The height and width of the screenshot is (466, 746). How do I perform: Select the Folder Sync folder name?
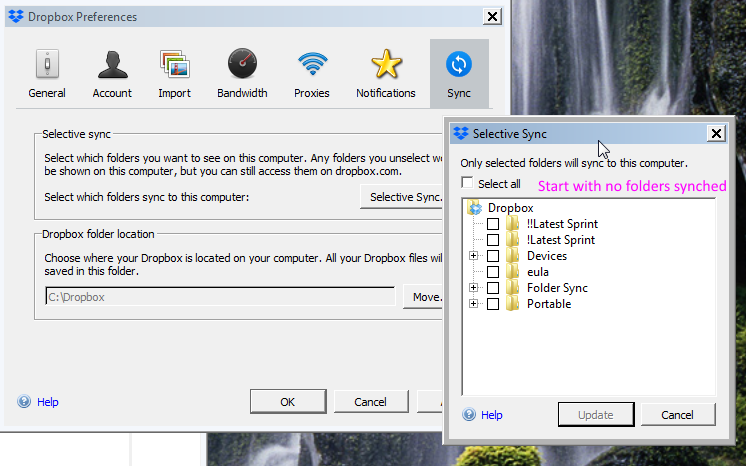[557, 288]
